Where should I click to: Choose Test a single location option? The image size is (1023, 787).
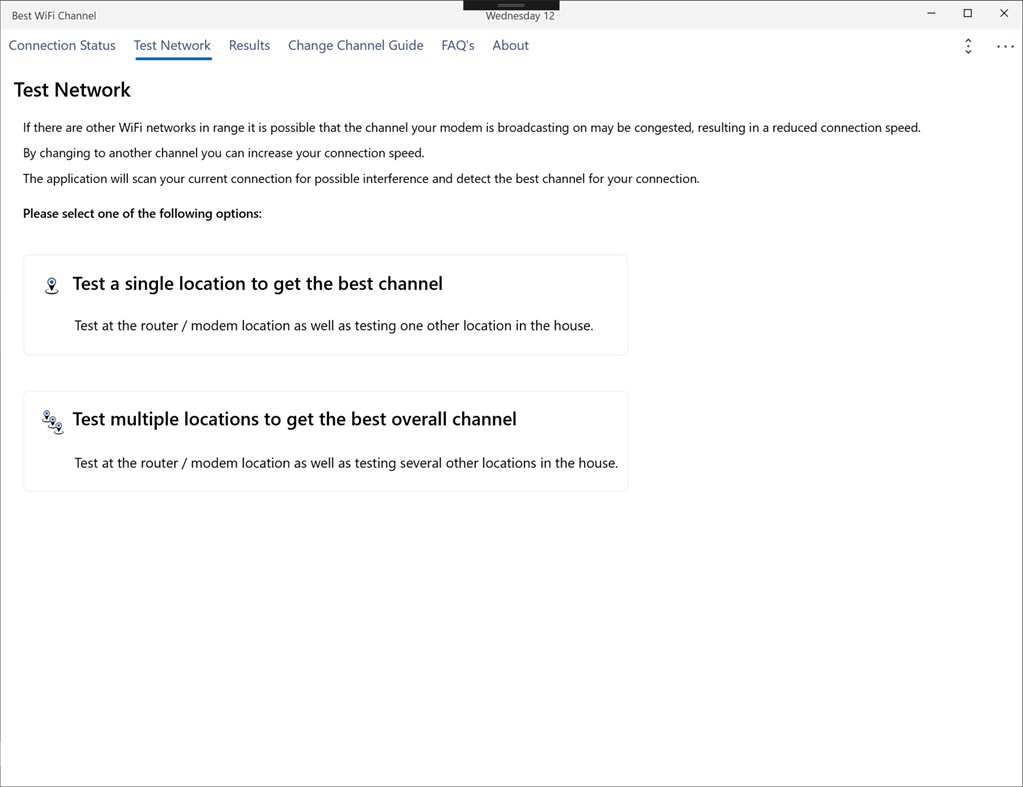326,305
